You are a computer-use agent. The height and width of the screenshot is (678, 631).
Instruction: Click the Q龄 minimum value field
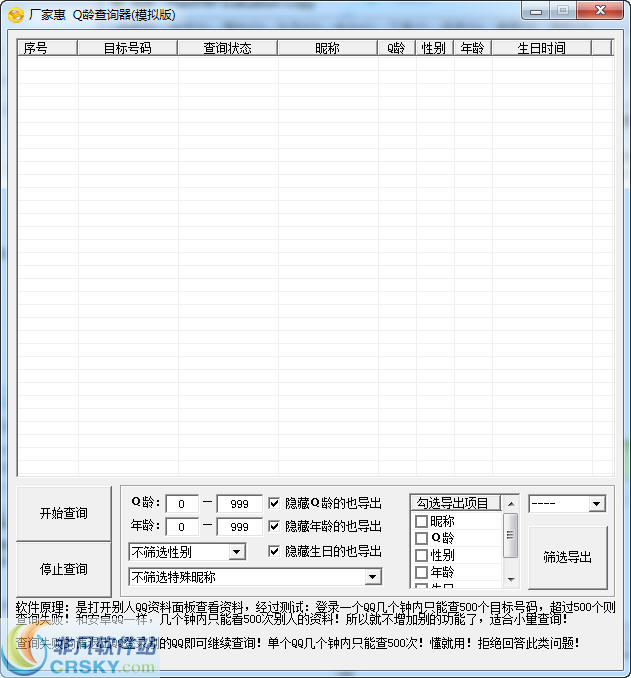182,504
